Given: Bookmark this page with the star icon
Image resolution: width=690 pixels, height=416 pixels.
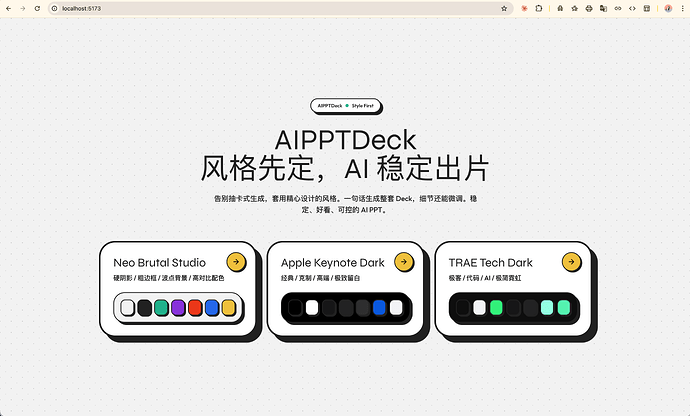Looking at the screenshot, I should click(503, 8).
